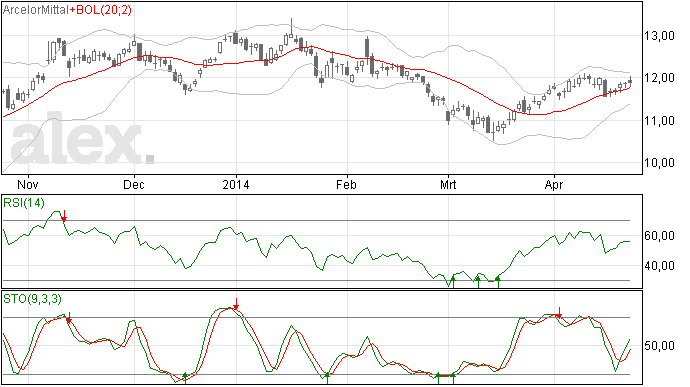Click the red stochastic sell arrow in April
The width and height of the screenshot is (690, 387).
tap(559, 313)
